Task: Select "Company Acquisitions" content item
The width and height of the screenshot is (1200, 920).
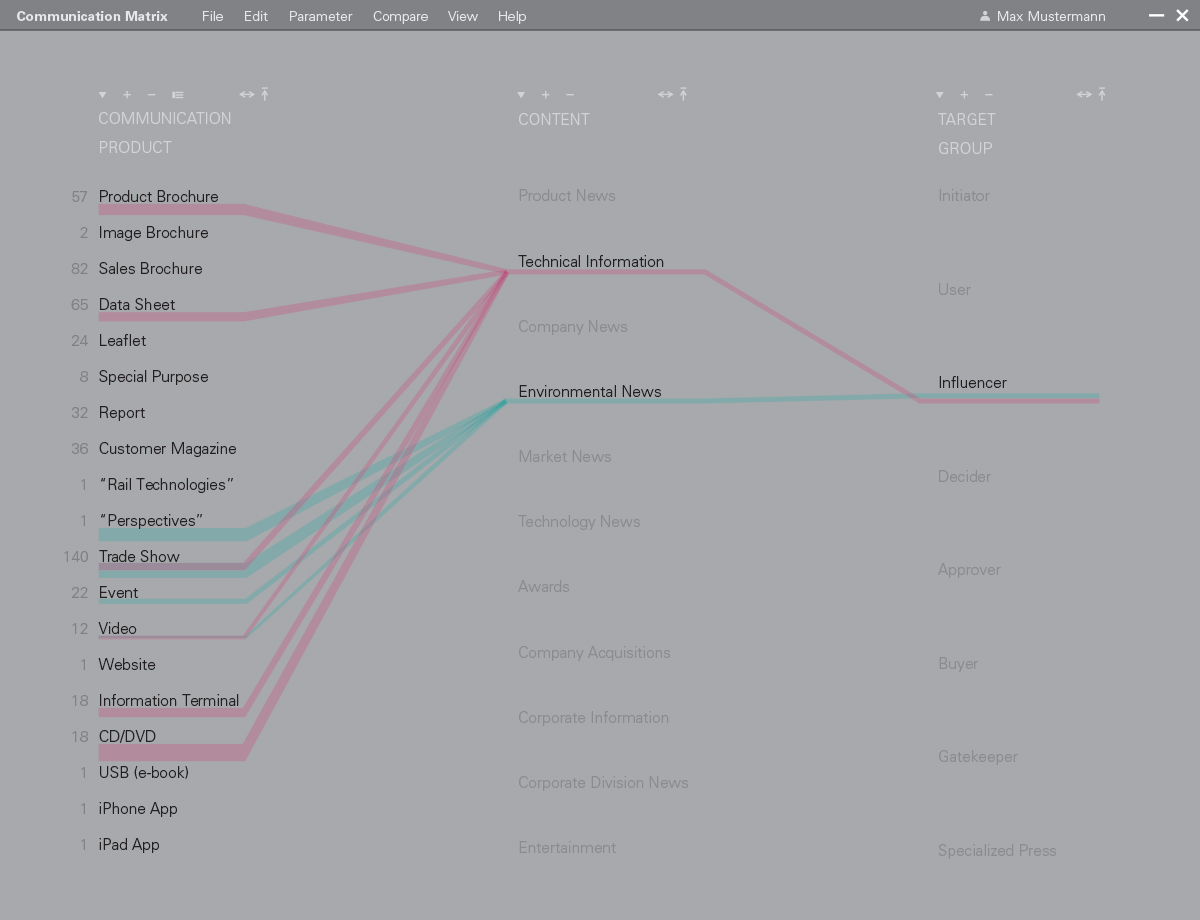Action: pyautogui.click(x=594, y=653)
